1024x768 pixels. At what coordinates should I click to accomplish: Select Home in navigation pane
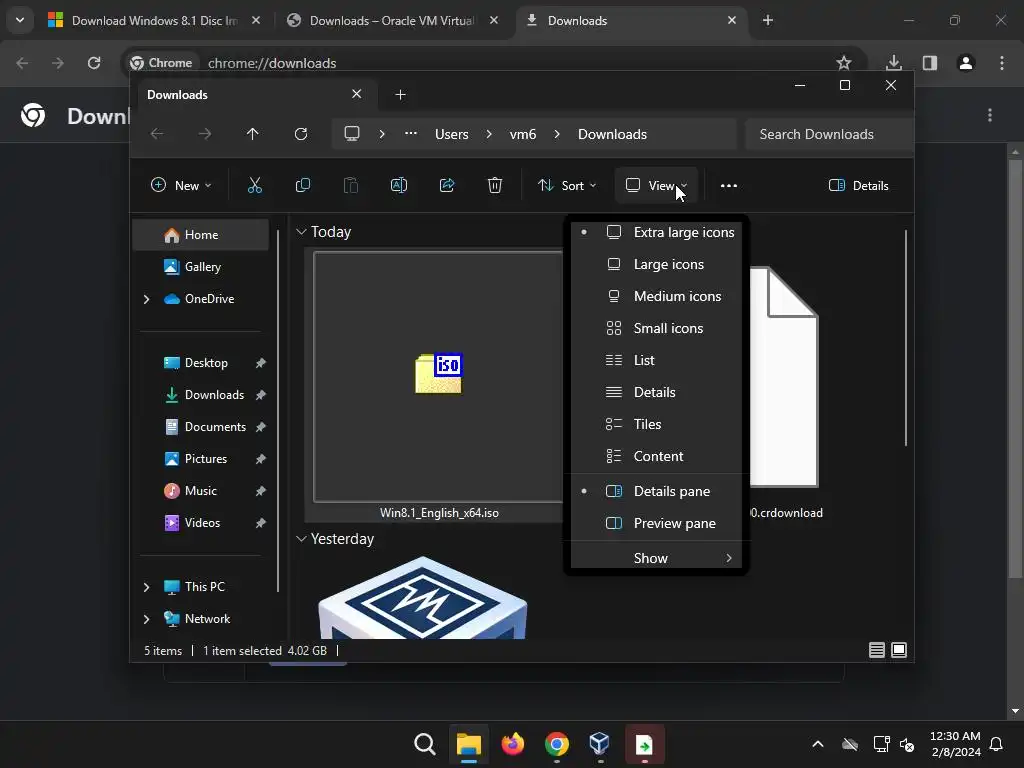200,235
